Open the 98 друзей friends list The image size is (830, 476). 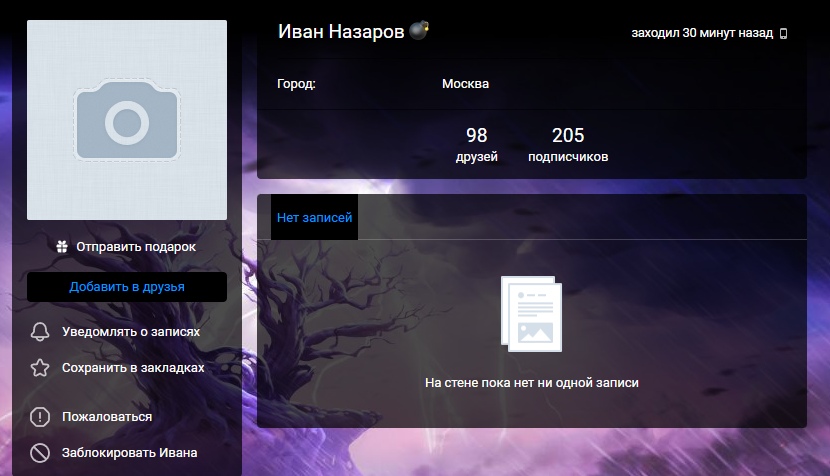[x=476, y=145]
